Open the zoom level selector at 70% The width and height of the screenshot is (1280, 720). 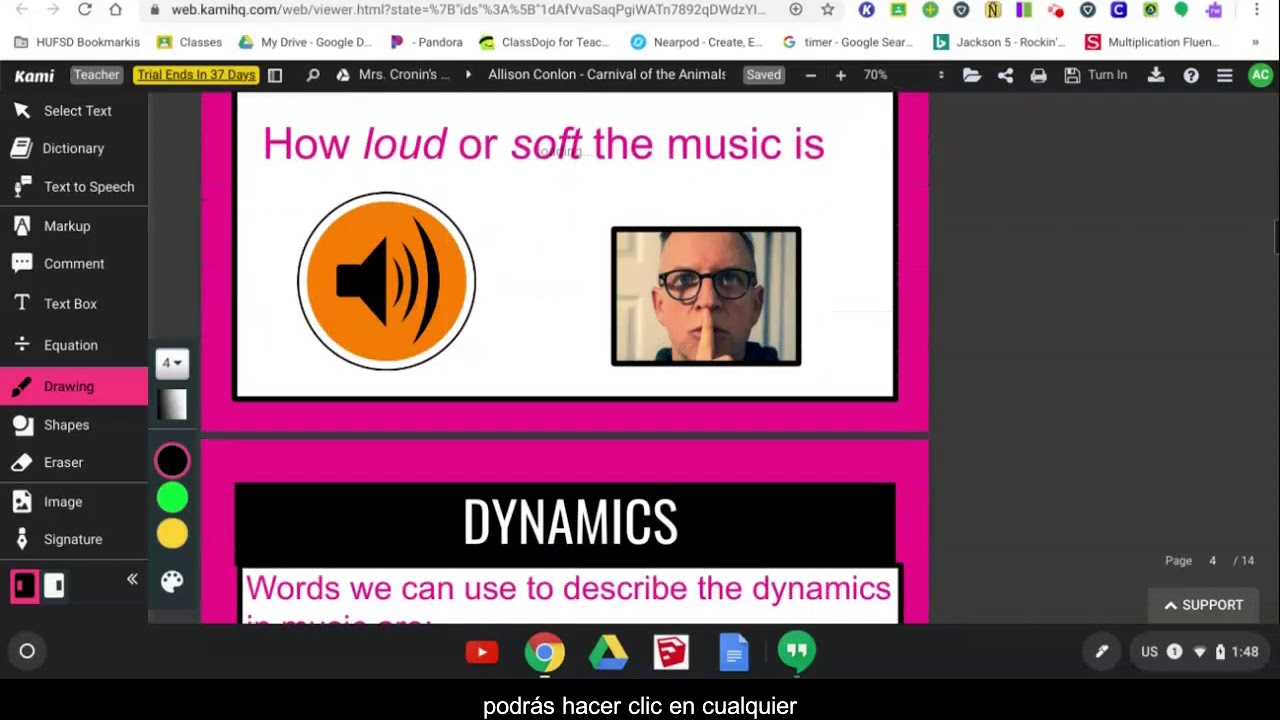click(x=904, y=75)
